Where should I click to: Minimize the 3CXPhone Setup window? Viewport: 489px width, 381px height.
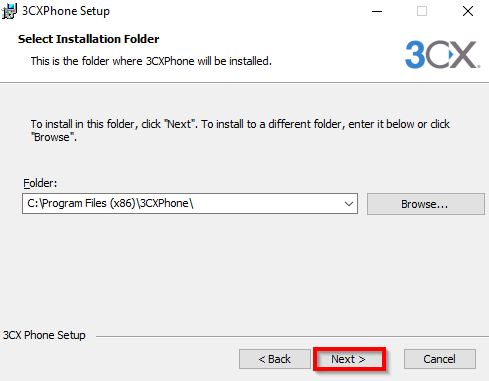(x=377, y=11)
